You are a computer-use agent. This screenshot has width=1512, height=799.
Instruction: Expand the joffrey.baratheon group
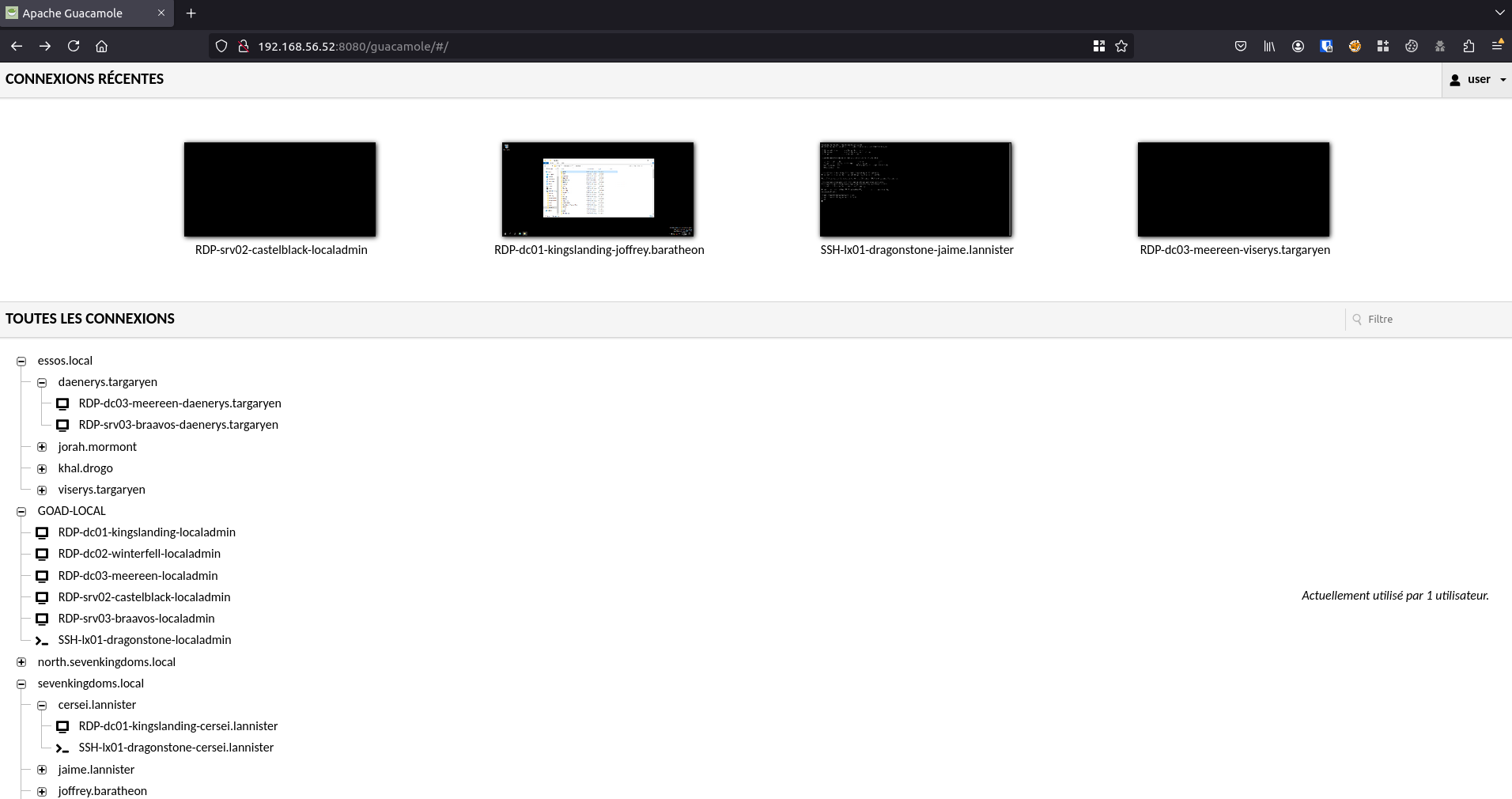coord(42,791)
